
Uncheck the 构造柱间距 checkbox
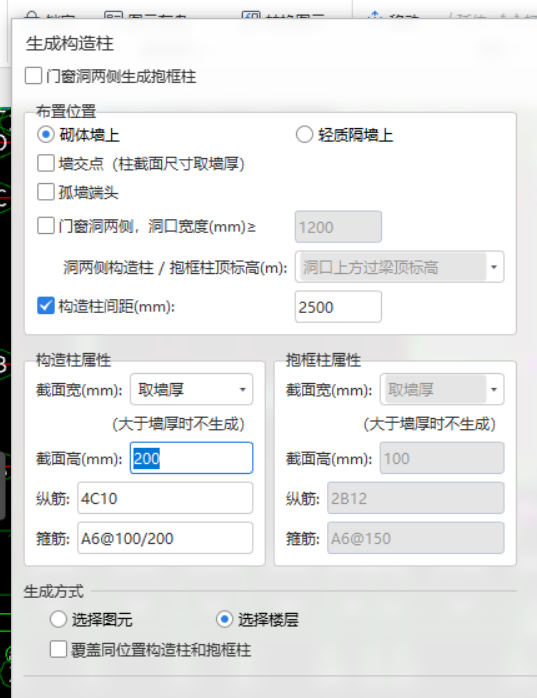46,306
